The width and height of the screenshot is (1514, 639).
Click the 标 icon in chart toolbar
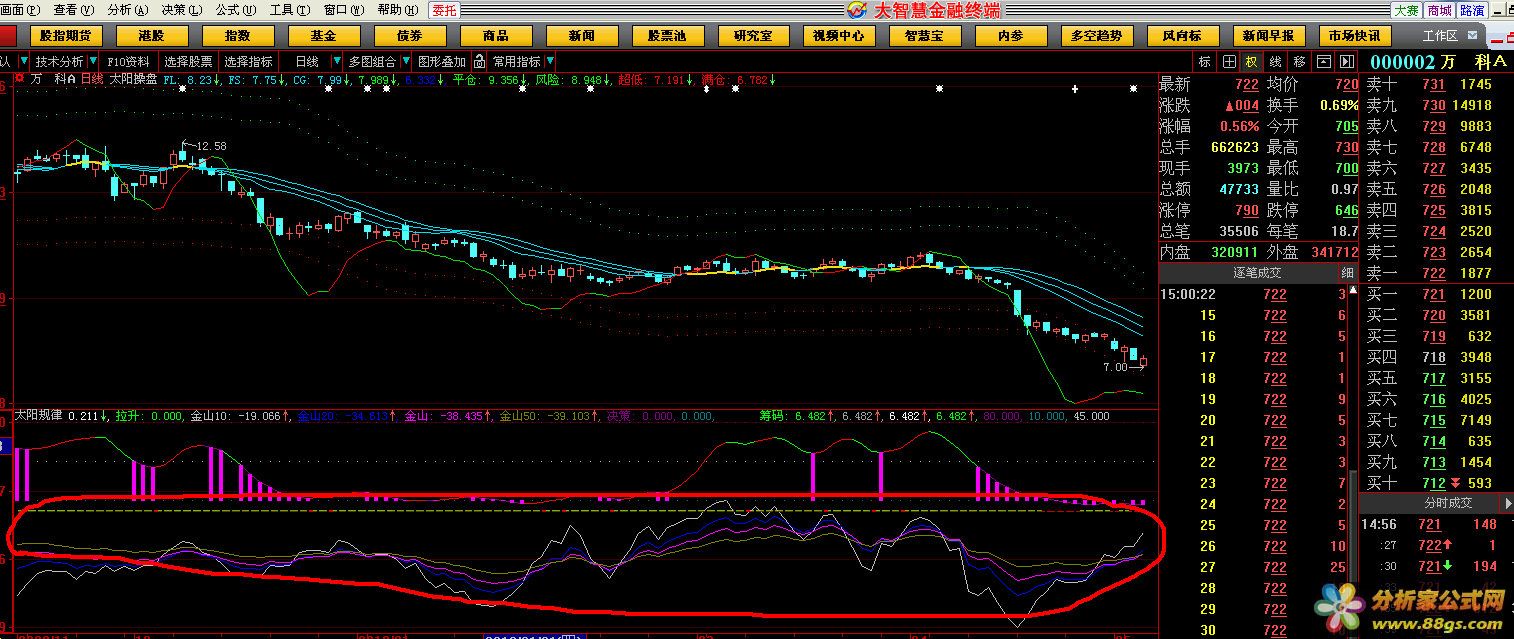1204,61
